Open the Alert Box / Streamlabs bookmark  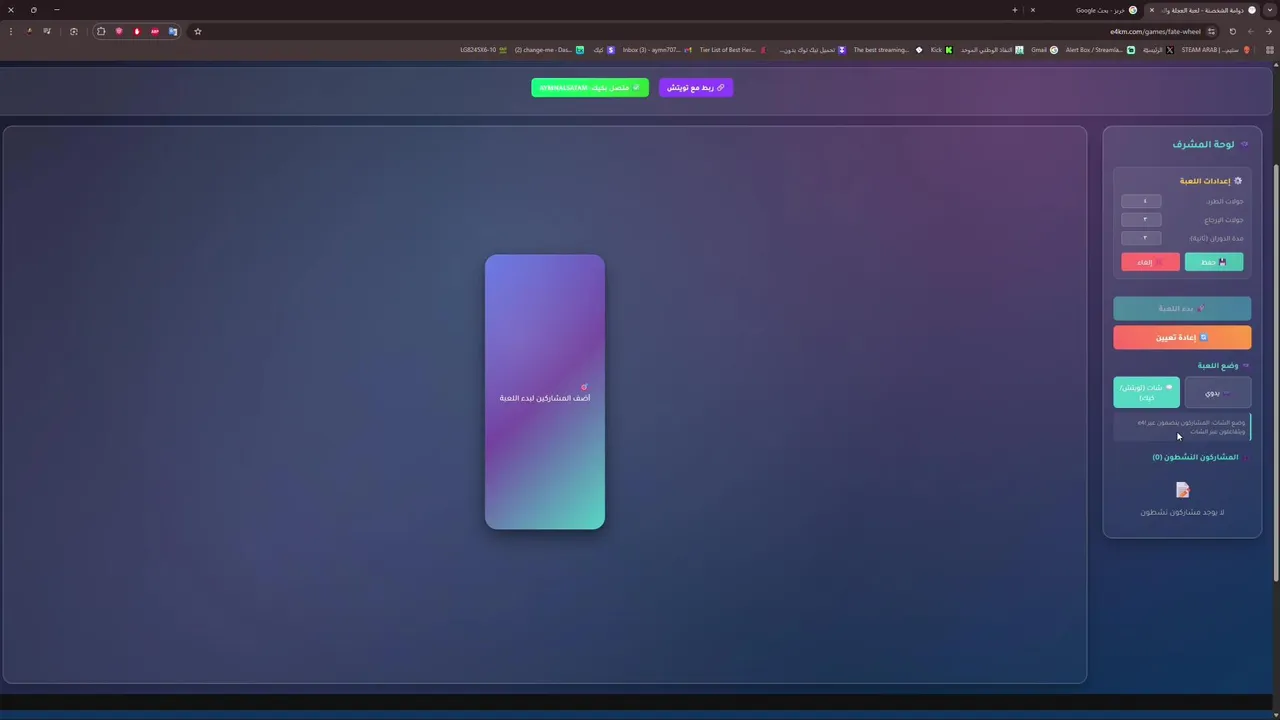(x=1100, y=50)
